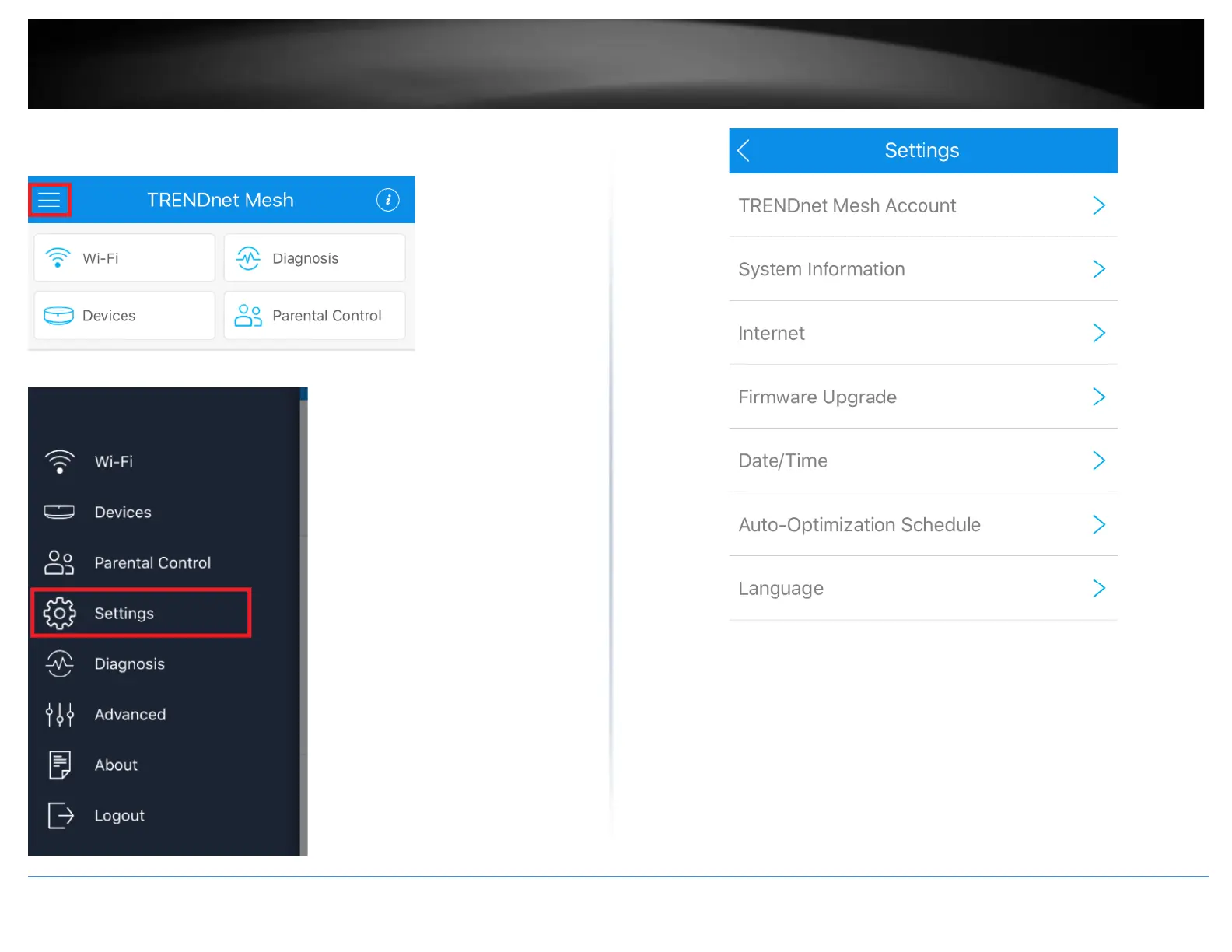Click the Wi-Fi icon in the side menu

(x=60, y=461)
